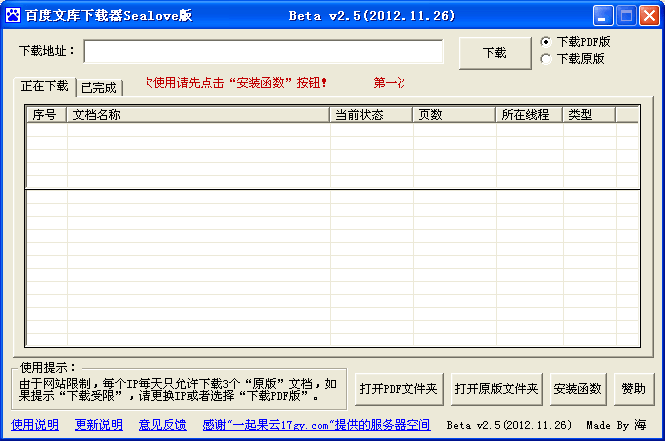Screen dimensions: 665x441
Task: Click the 当前状态 column header
Action: 371,115
